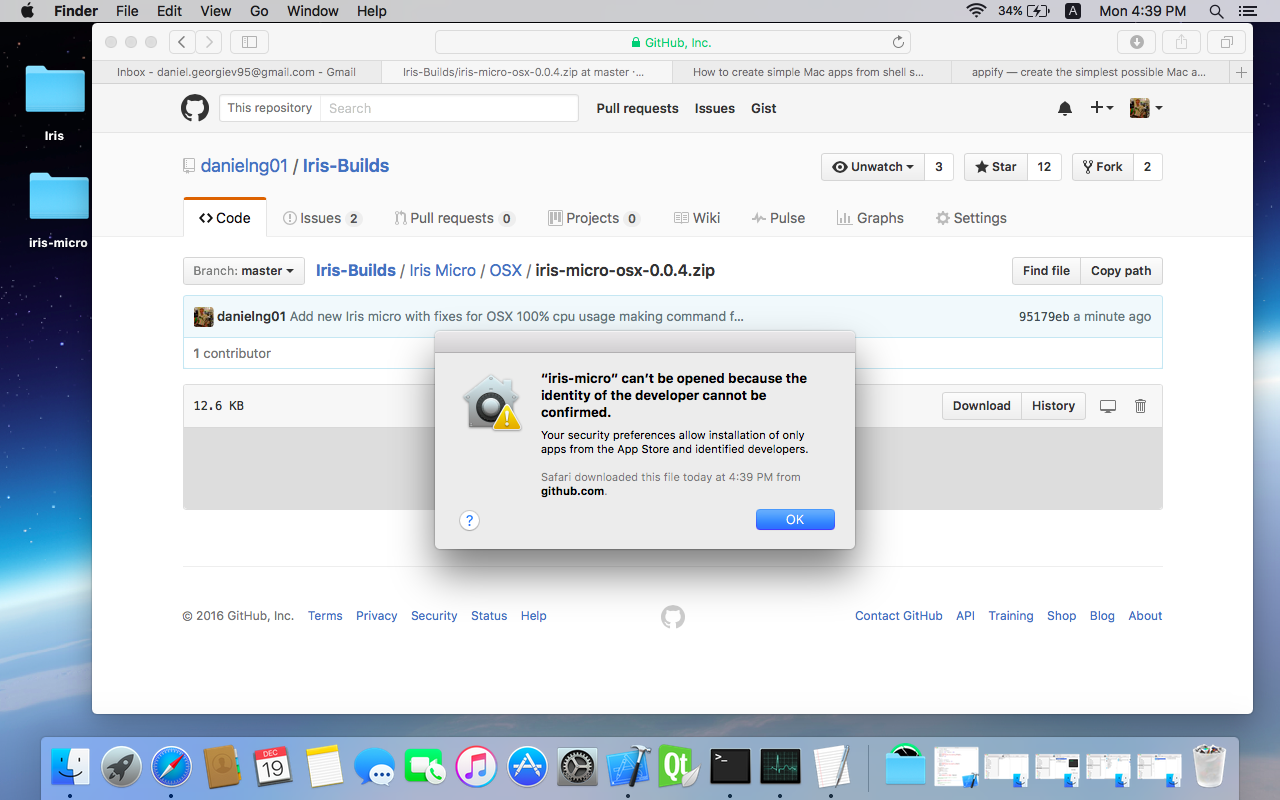Go forward with Safari's forward arrow
The height and width of the screenshot is (800, 1280).
(209, 42)
